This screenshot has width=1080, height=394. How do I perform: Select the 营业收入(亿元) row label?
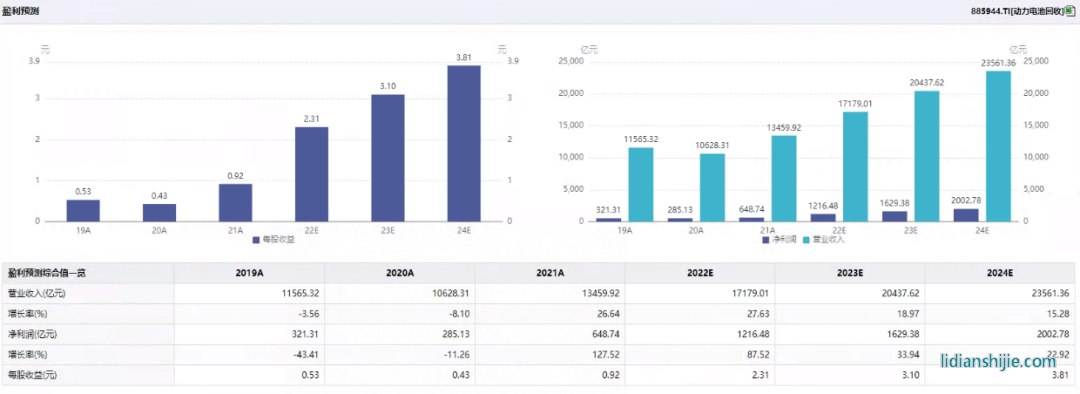[x=36, y=293]
